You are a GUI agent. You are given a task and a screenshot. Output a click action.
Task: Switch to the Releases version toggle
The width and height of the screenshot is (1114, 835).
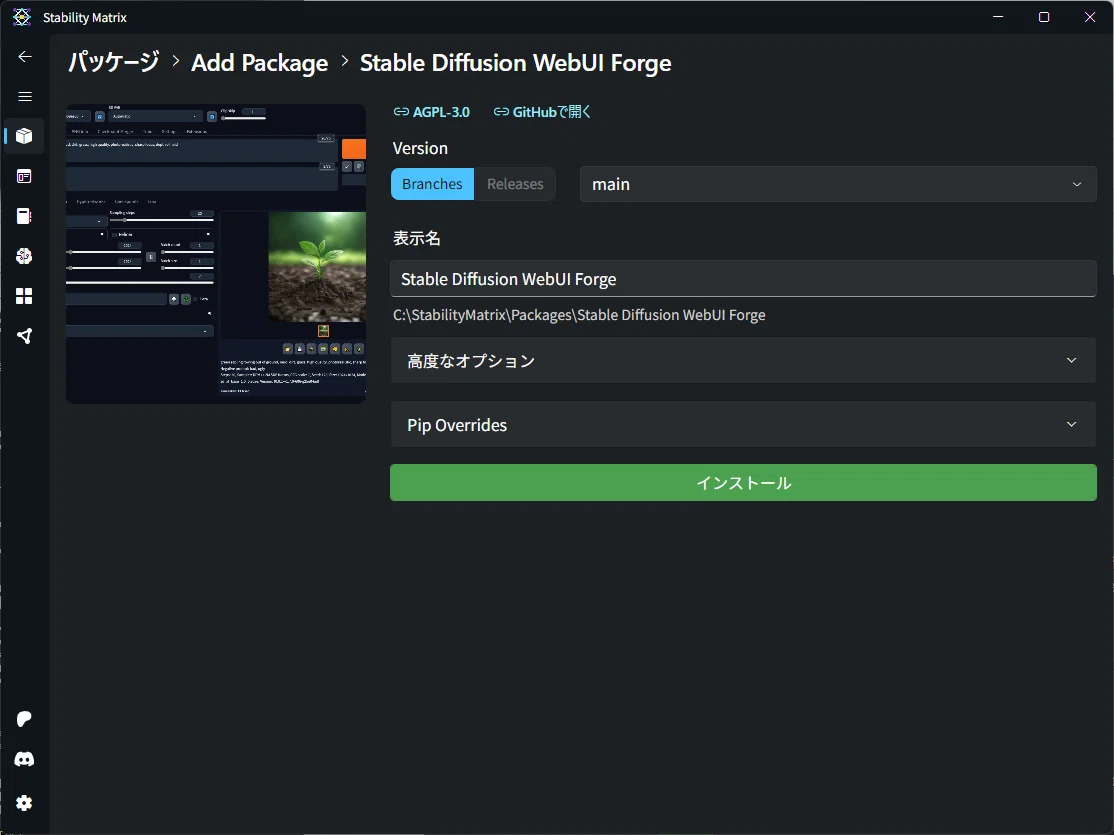pos(515,184)
